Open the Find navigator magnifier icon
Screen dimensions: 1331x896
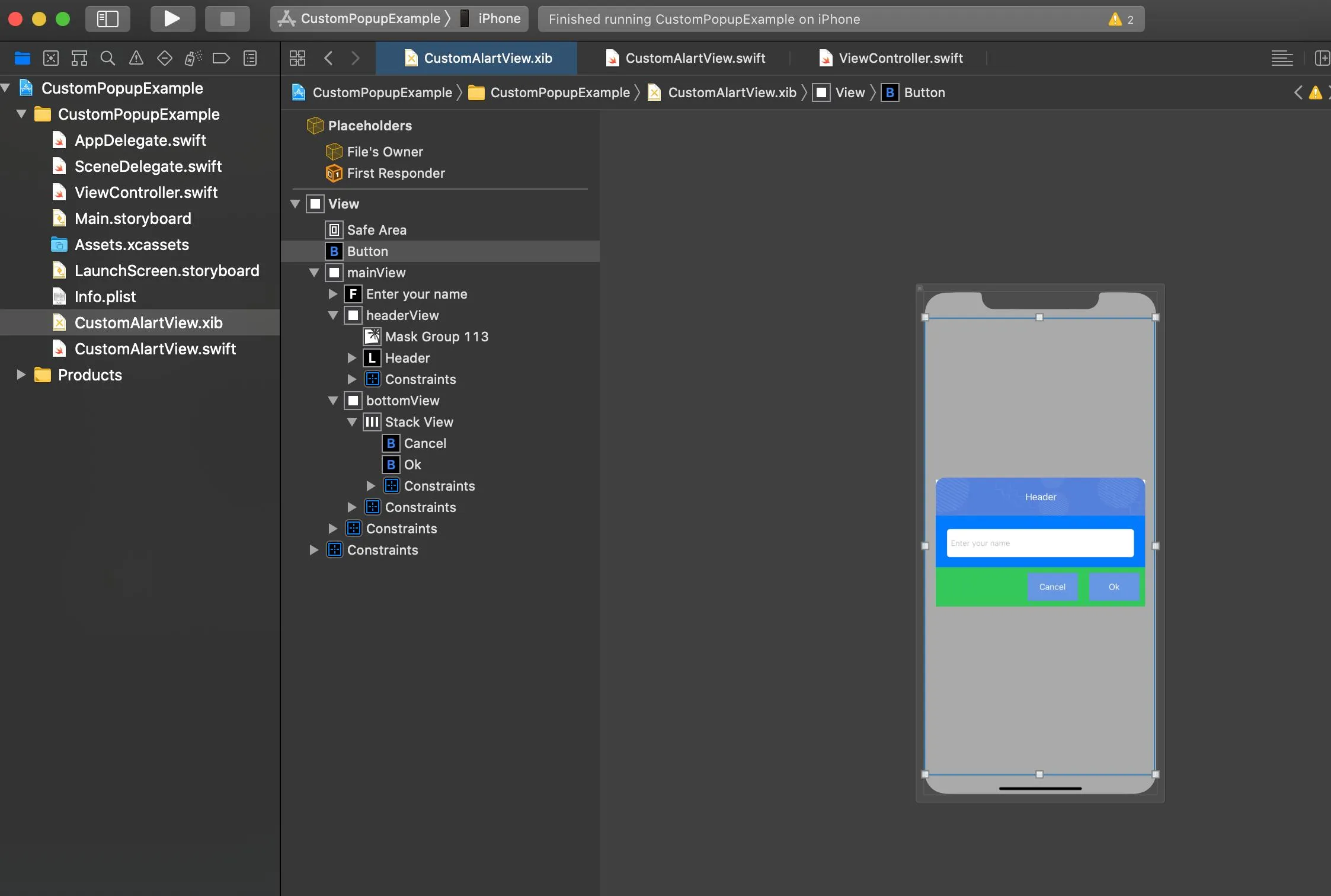pyautogui.click(x=107, y=58)
